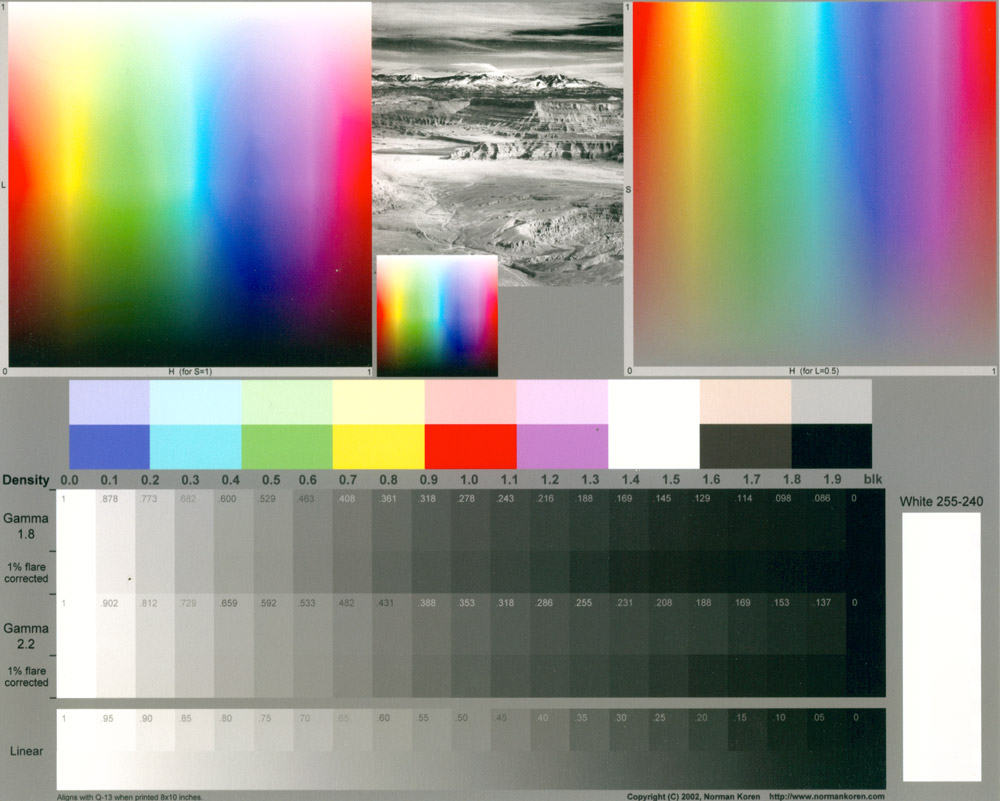
Task: Select the small HSL rainbow thumbnail chart
Action: 437,316
